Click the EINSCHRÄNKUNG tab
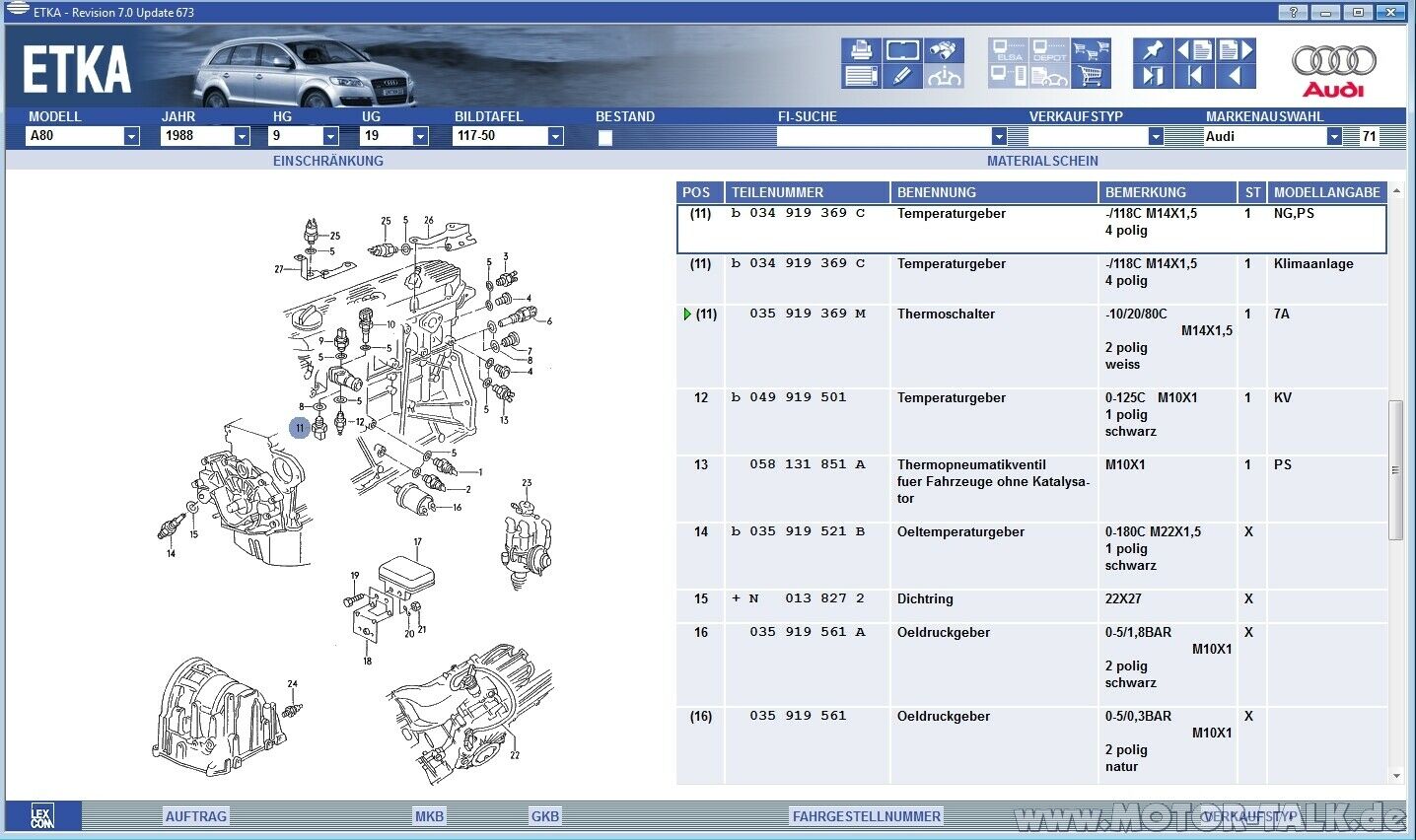Image resolution: width=1416 pixels, height=840 pixels. 328,161
